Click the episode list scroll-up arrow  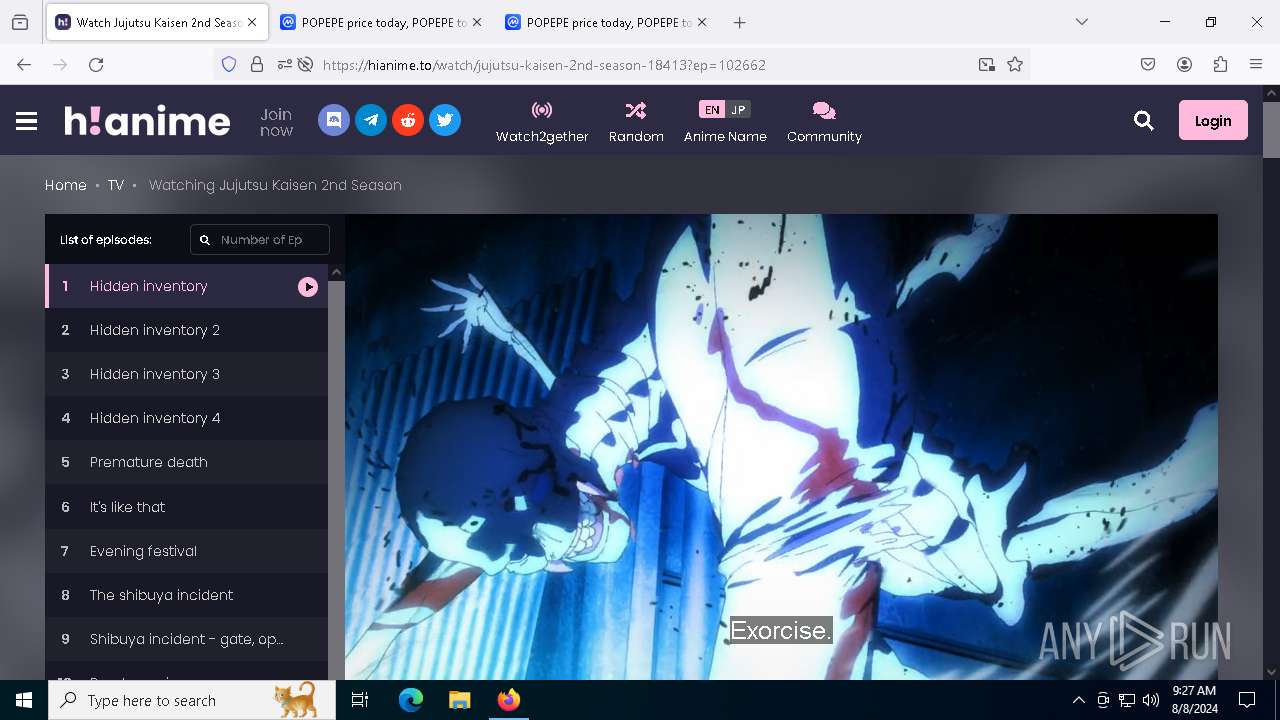pos(337,272)
